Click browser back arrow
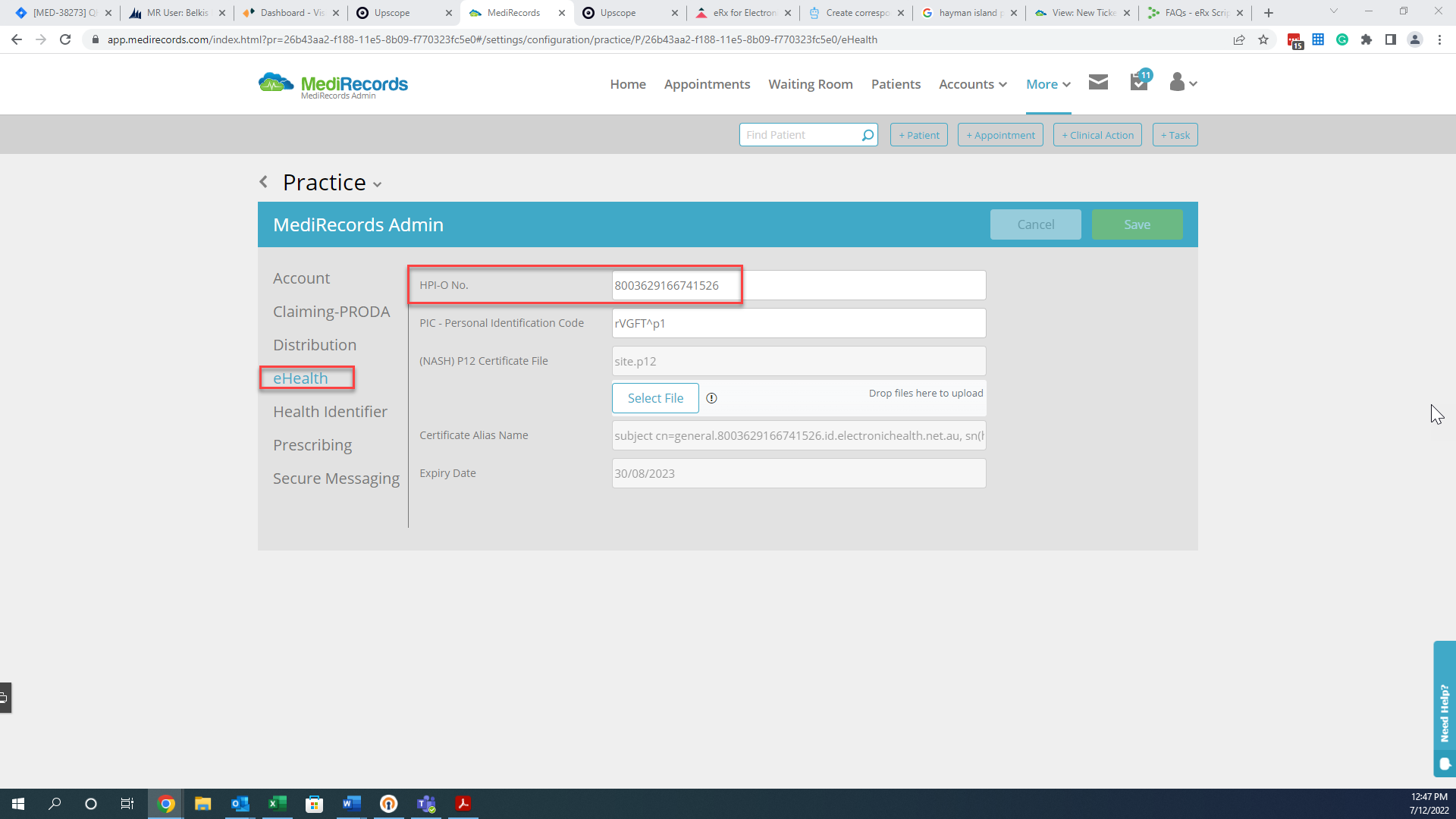 (x=17, y=39)
